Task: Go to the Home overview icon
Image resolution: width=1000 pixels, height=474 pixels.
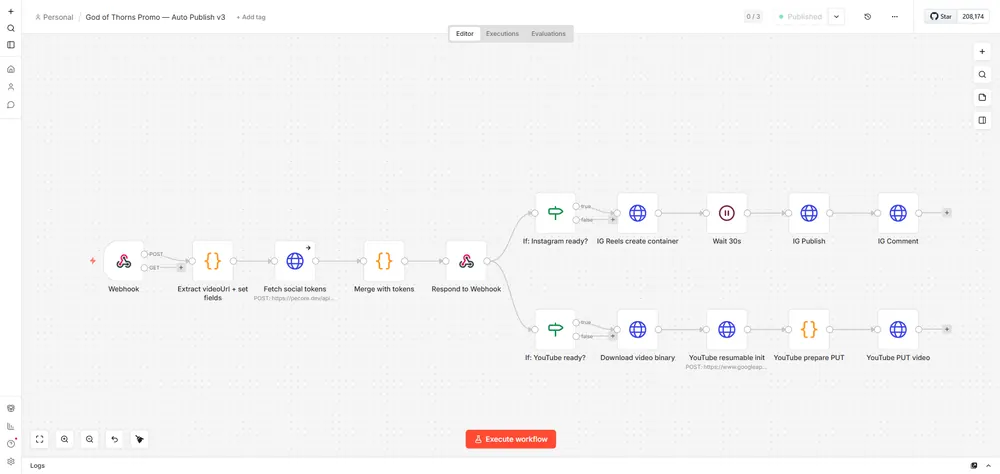Action: tap(11, 70)
